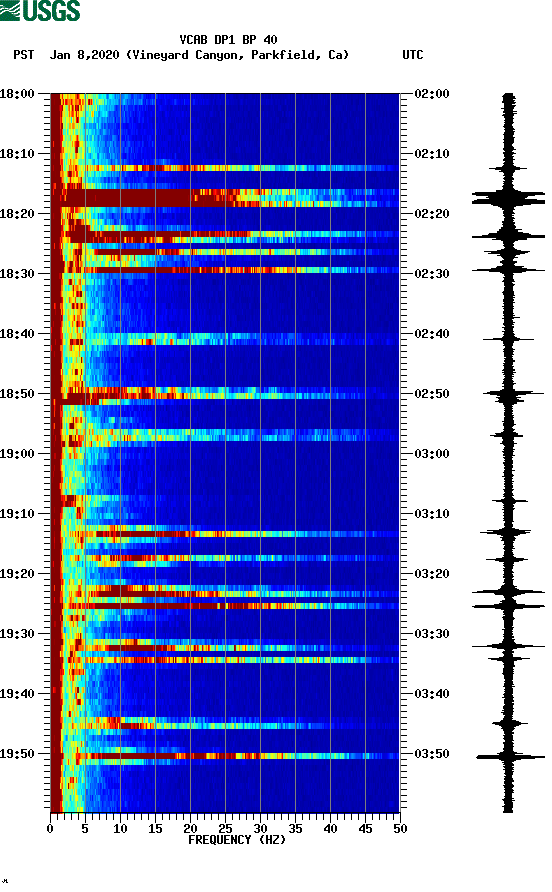Click the 02:10 UTC time label
Viewport: 552px width, 892px height.
pos(432,154)
